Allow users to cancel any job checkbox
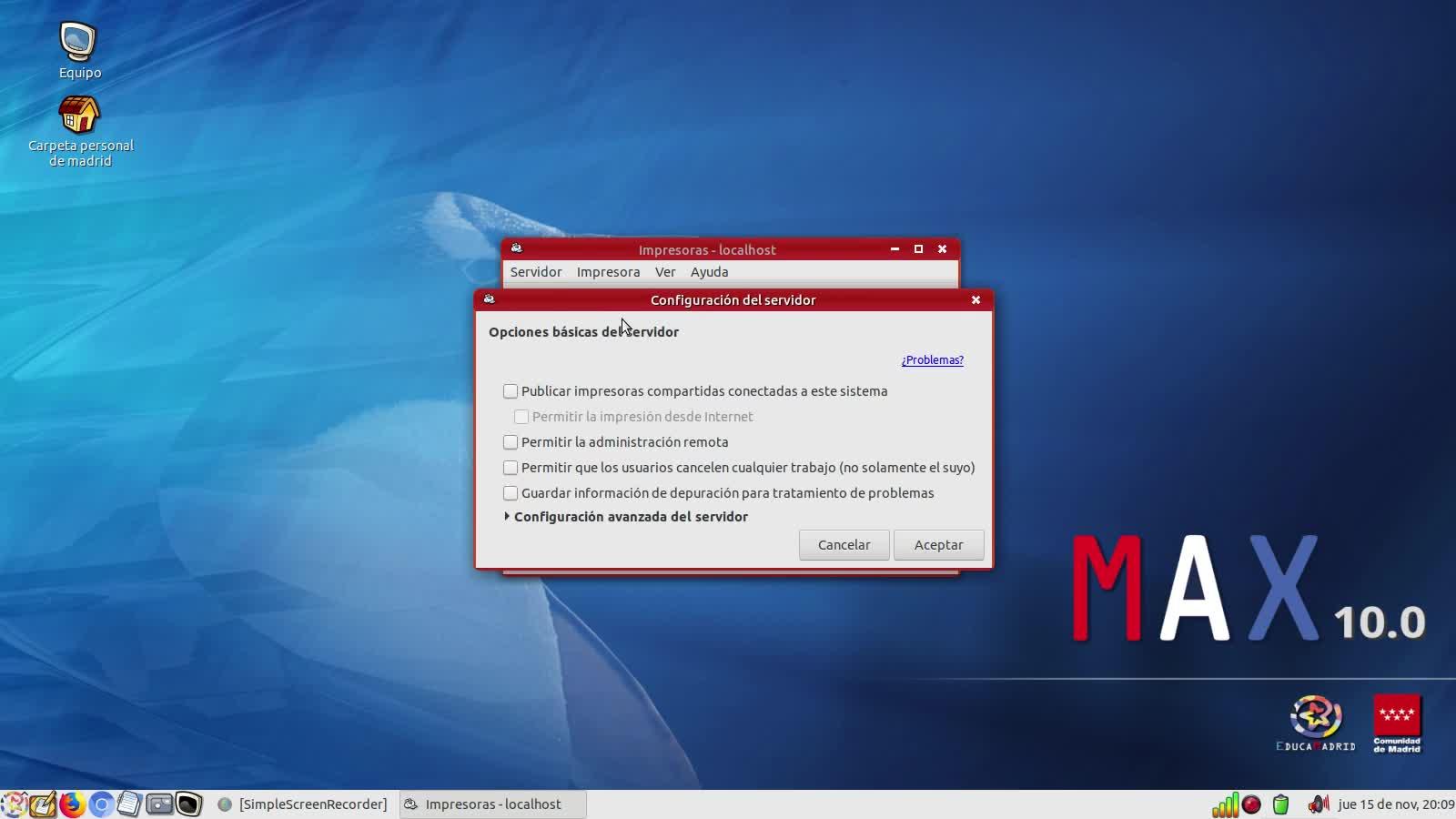Viewport: 1456px width, 819px height. (511, 468)
